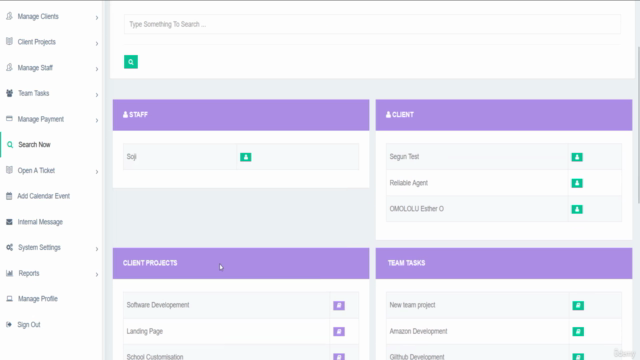
Task: Expand Reports chevron
Action: pyautogui.click(x=97, y=275)
